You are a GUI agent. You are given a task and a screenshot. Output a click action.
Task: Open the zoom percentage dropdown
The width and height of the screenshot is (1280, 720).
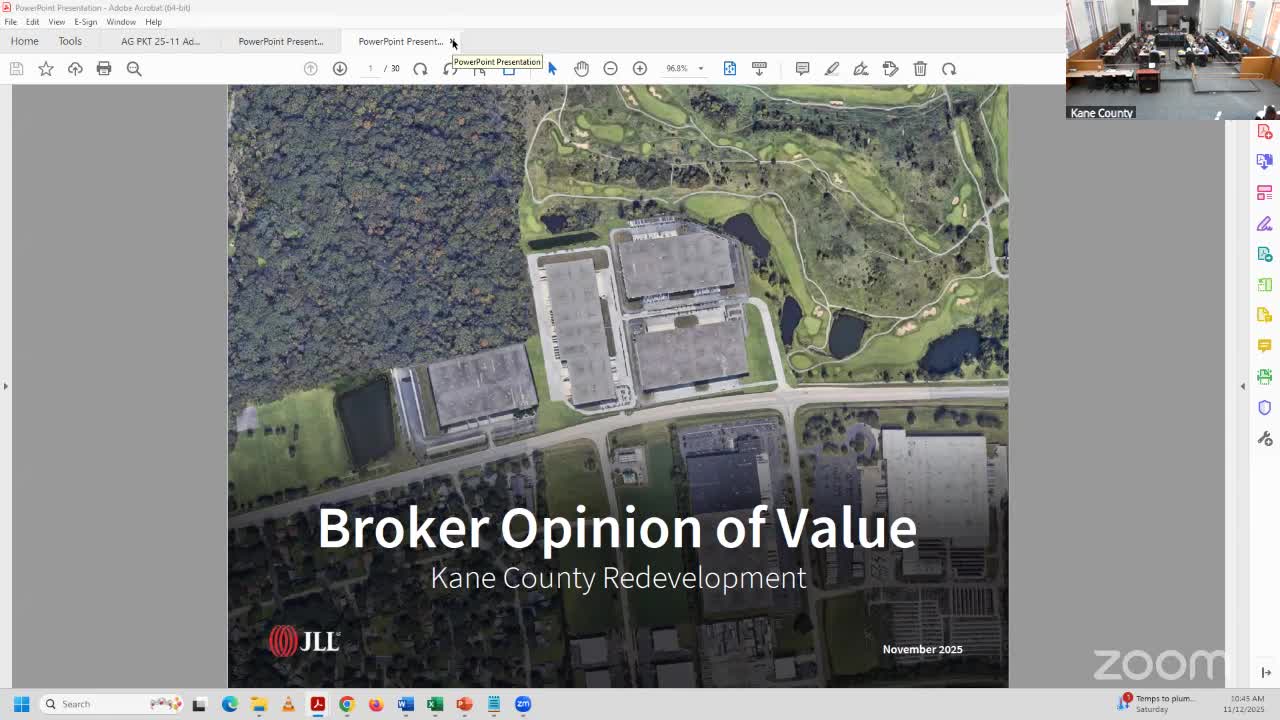tap(700, 68)
